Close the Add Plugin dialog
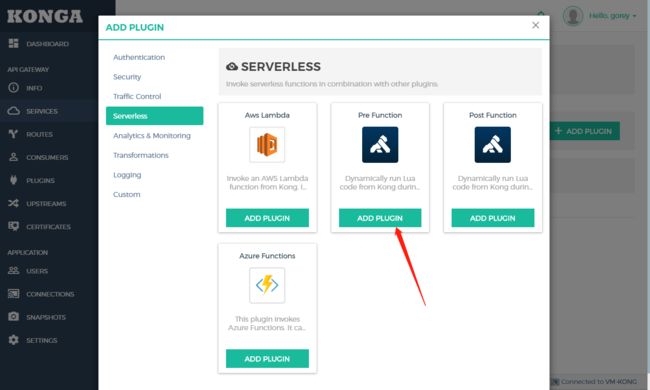Screen dimensions: 650x390 tap(536, 25)
